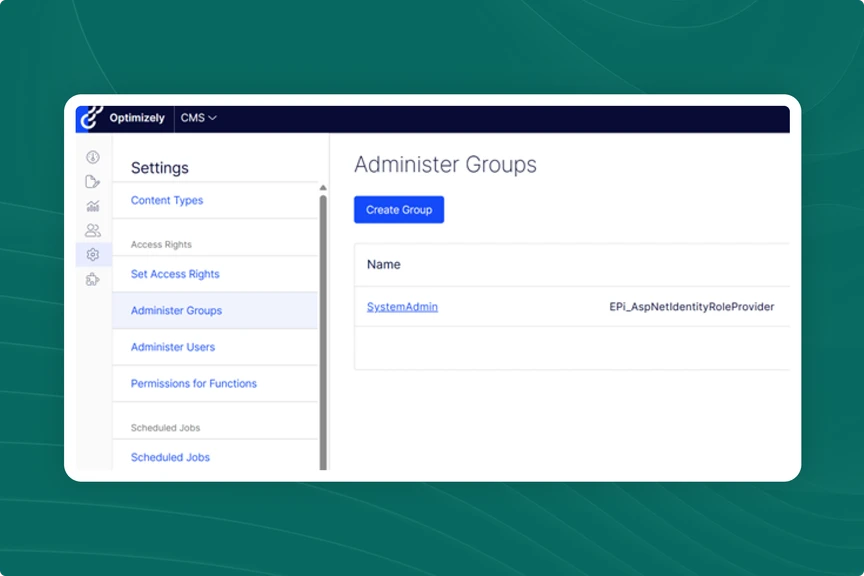The width and height of the screenshot is (864, 576).
Task: Click the Name column header
Action: pos(384,265)
